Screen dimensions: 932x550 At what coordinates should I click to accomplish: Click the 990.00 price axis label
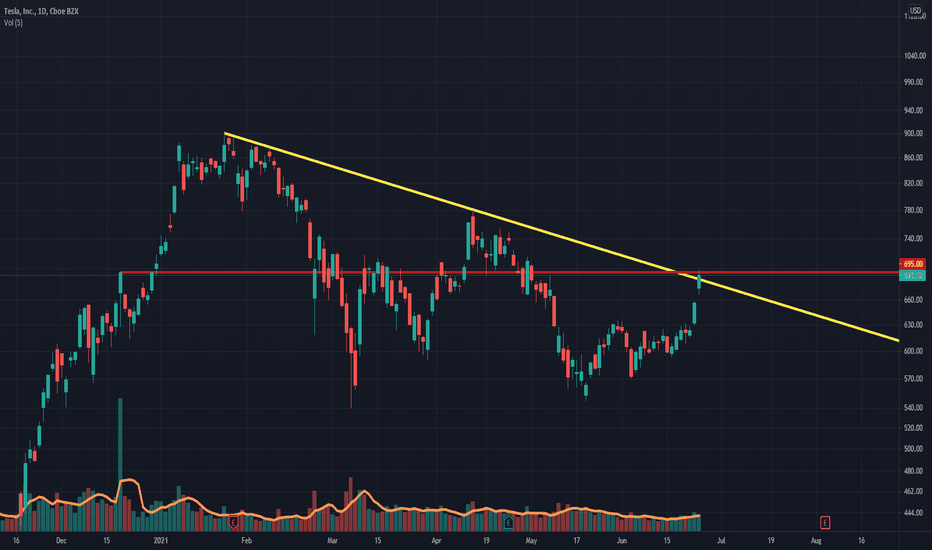point(914,82)
